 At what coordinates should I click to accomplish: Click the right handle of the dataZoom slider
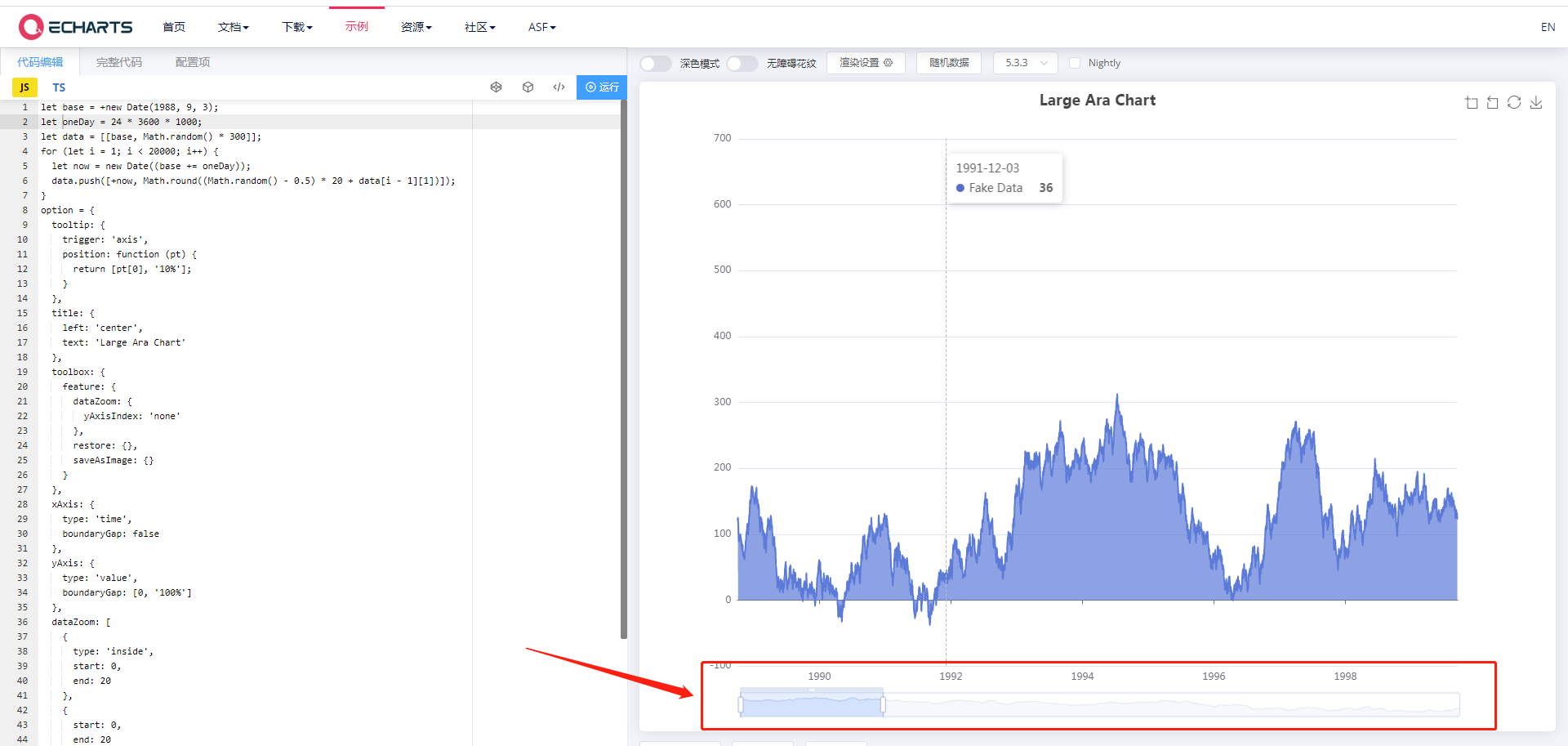point(883,704)
